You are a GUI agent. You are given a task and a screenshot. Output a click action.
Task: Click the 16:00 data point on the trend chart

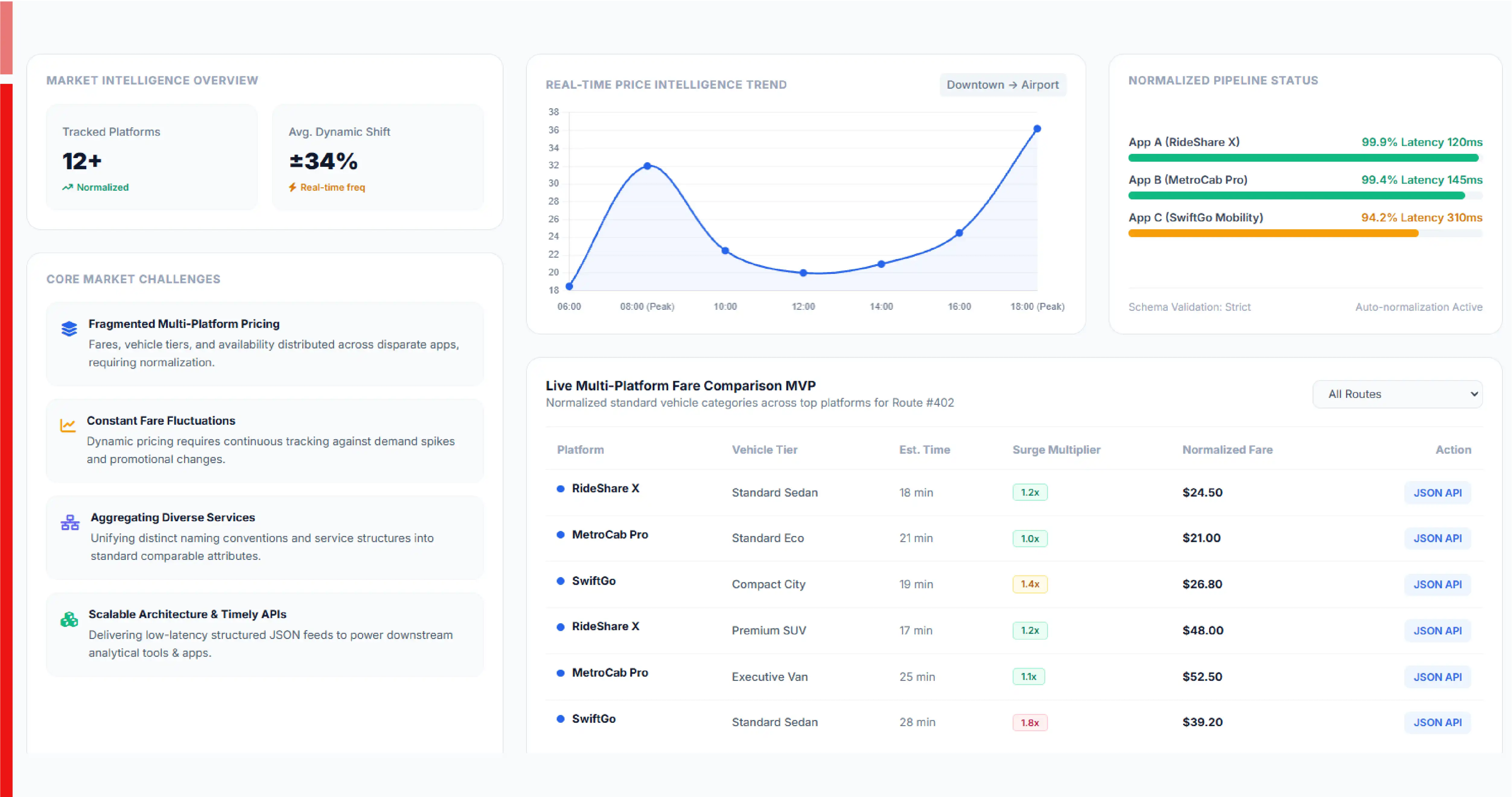[959, 233]
